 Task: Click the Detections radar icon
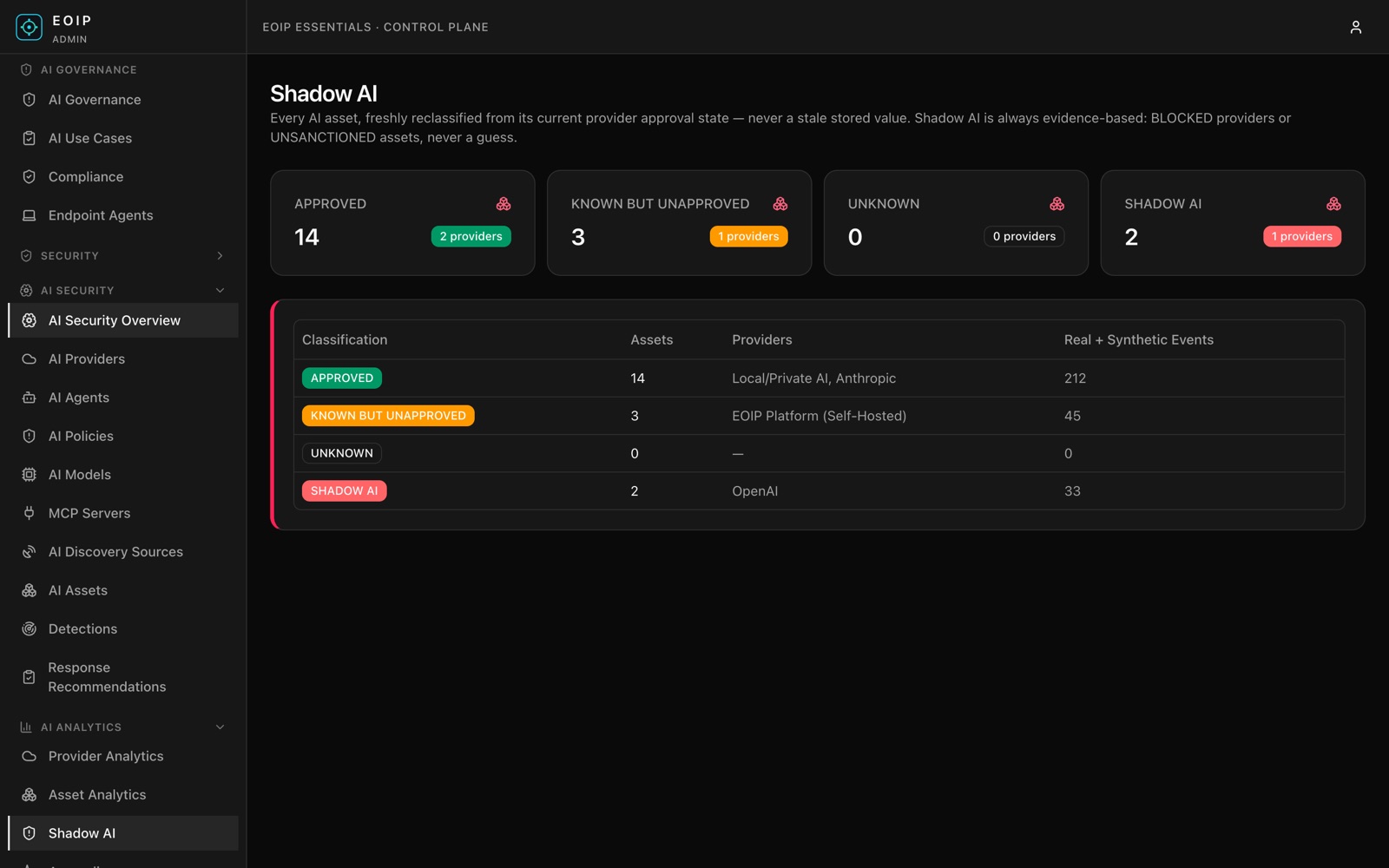[x=29, y=629]
